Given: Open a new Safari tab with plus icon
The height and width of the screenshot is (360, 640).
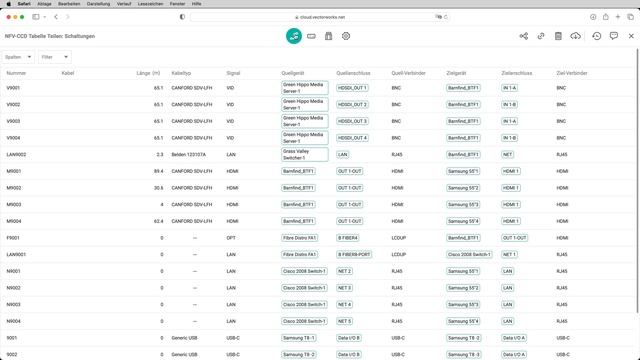Looking at the screenshot, I should click(618, 17).
